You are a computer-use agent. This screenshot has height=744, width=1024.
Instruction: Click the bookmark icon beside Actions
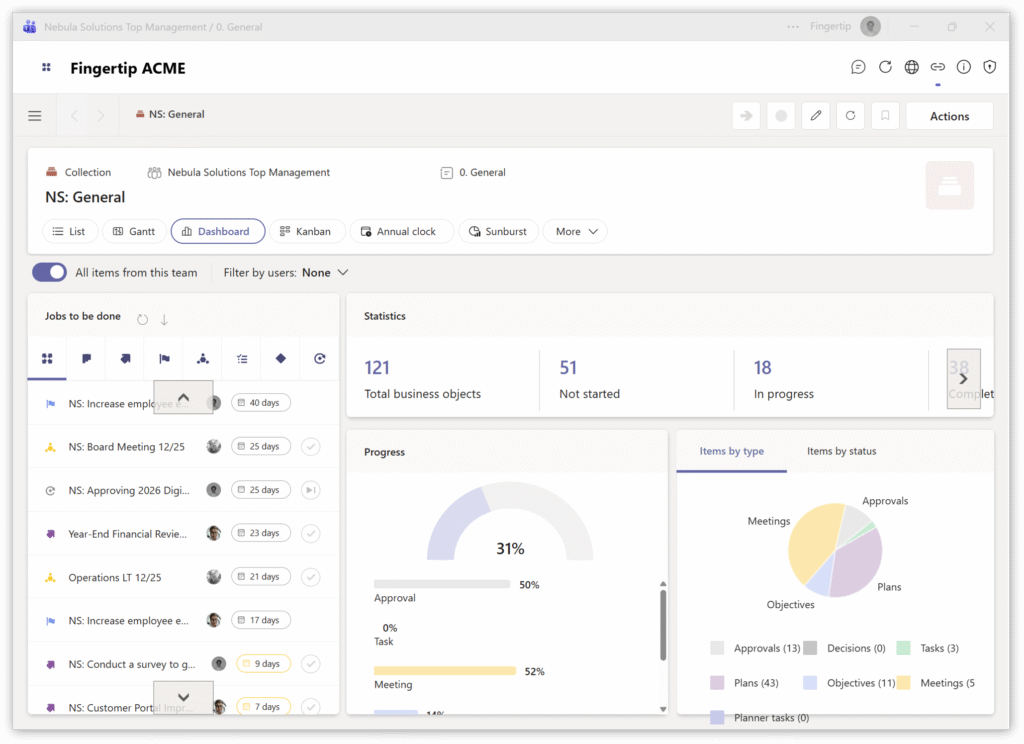(x=885, y=116)
